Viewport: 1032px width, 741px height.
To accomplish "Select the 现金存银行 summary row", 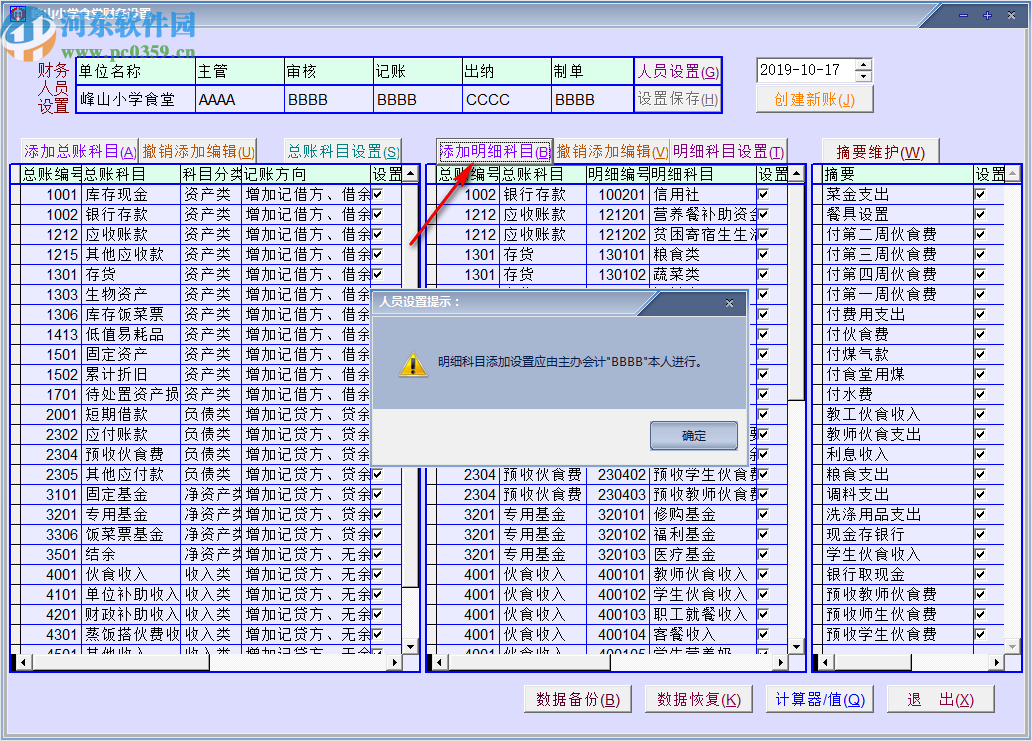I will point(908,534).
